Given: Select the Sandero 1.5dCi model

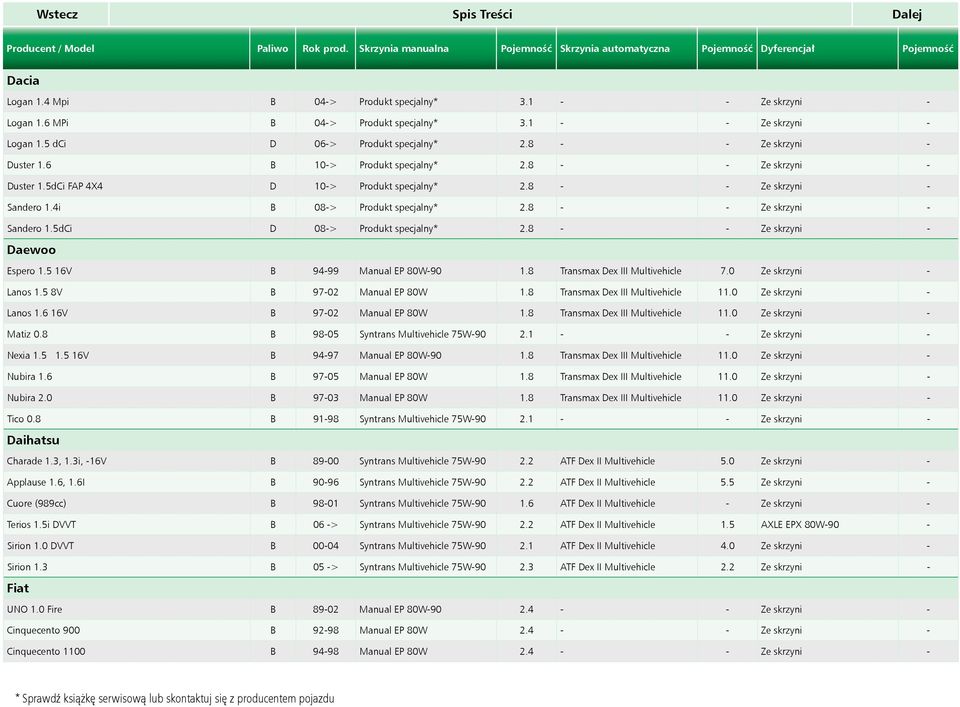Looking at the screenshot, I should 39,228.
